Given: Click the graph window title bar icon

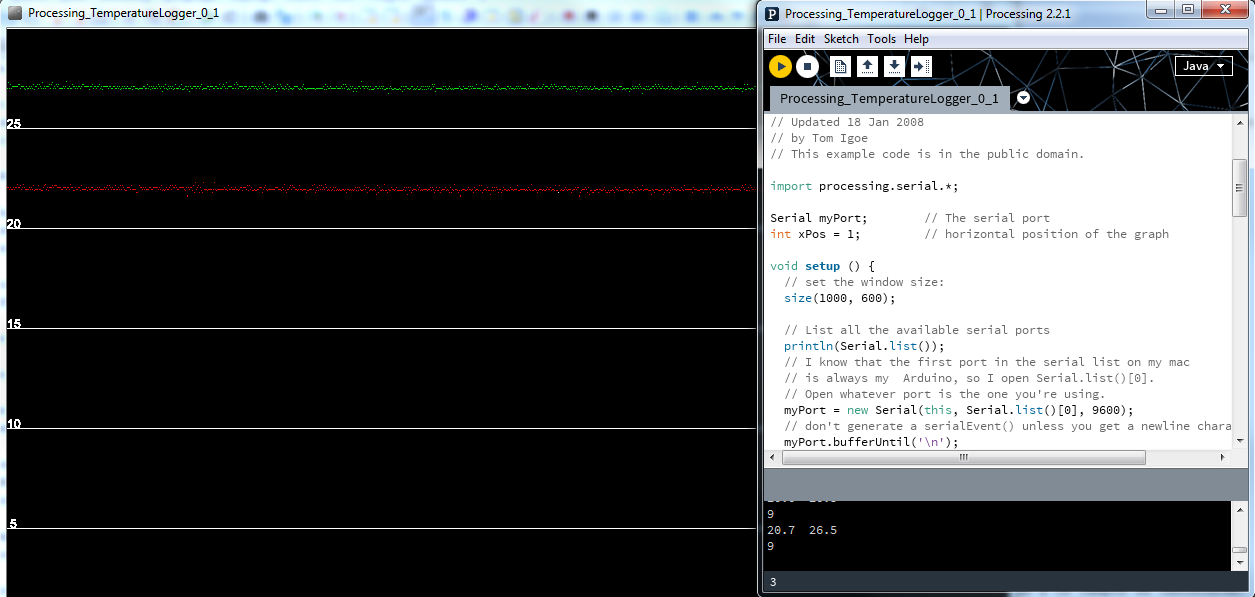Looking at the screenshot, I should [15, 13].
